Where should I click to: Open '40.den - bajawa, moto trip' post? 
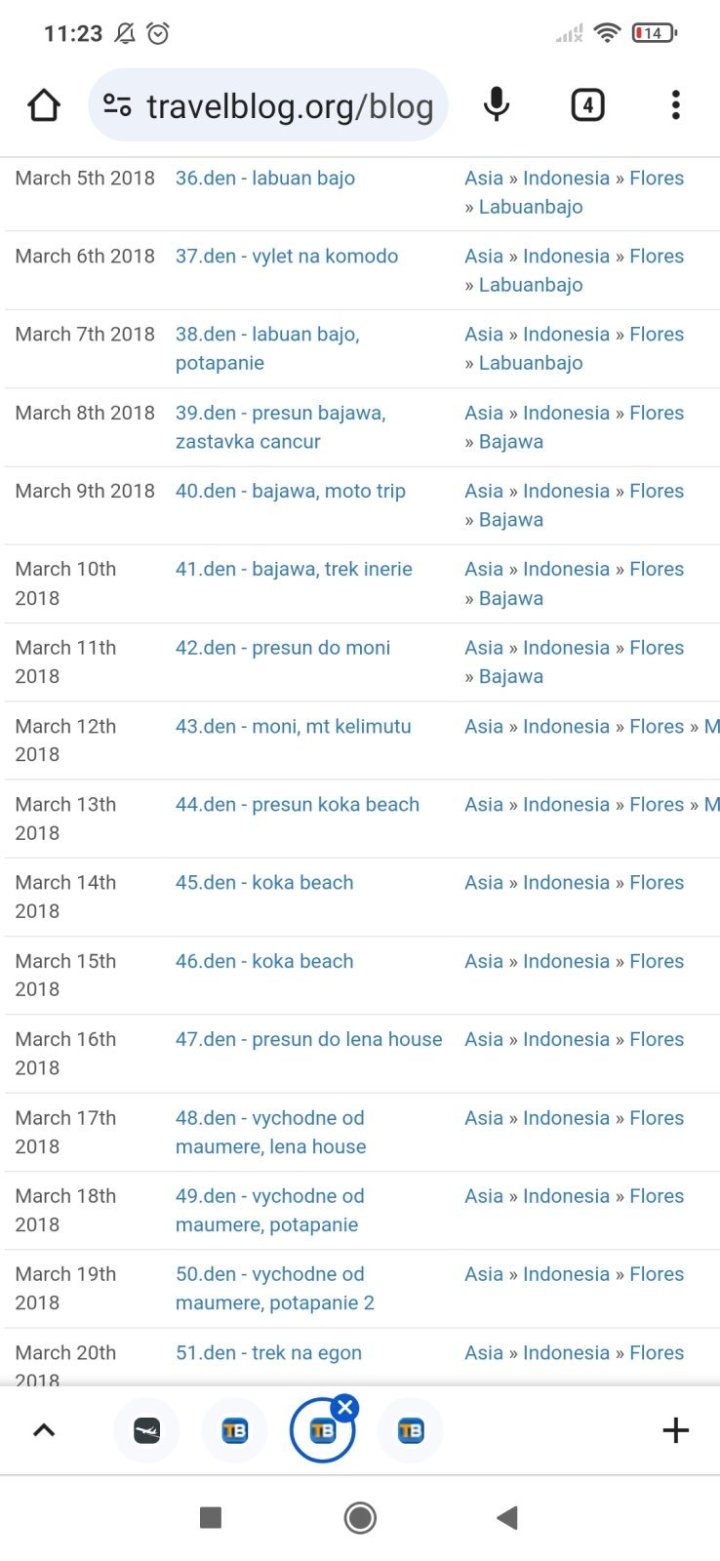coord(290,491)
